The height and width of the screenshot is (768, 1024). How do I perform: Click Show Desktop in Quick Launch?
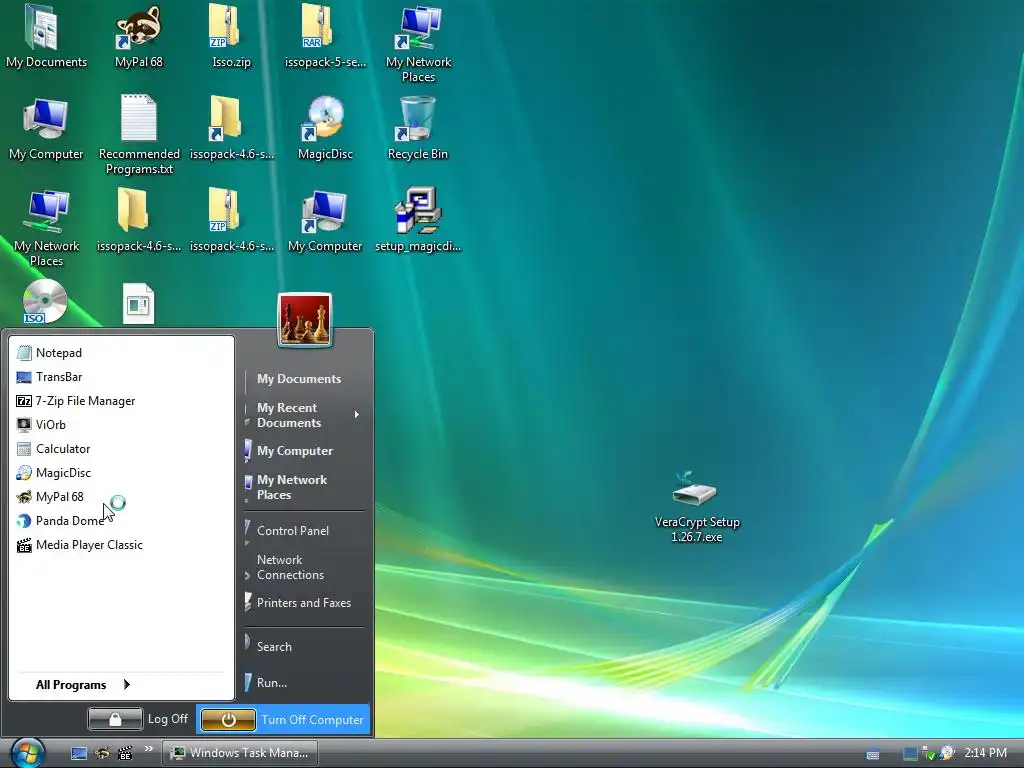pos(79,753)
